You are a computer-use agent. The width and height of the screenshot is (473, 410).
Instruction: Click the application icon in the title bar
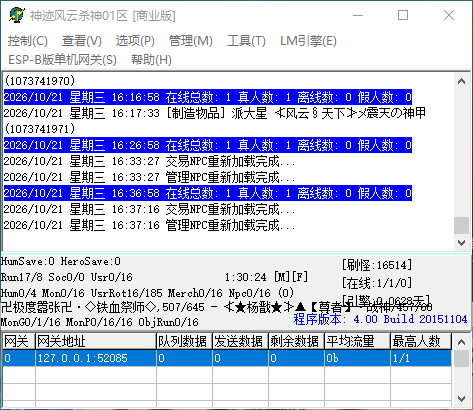(x=16, y=15)
